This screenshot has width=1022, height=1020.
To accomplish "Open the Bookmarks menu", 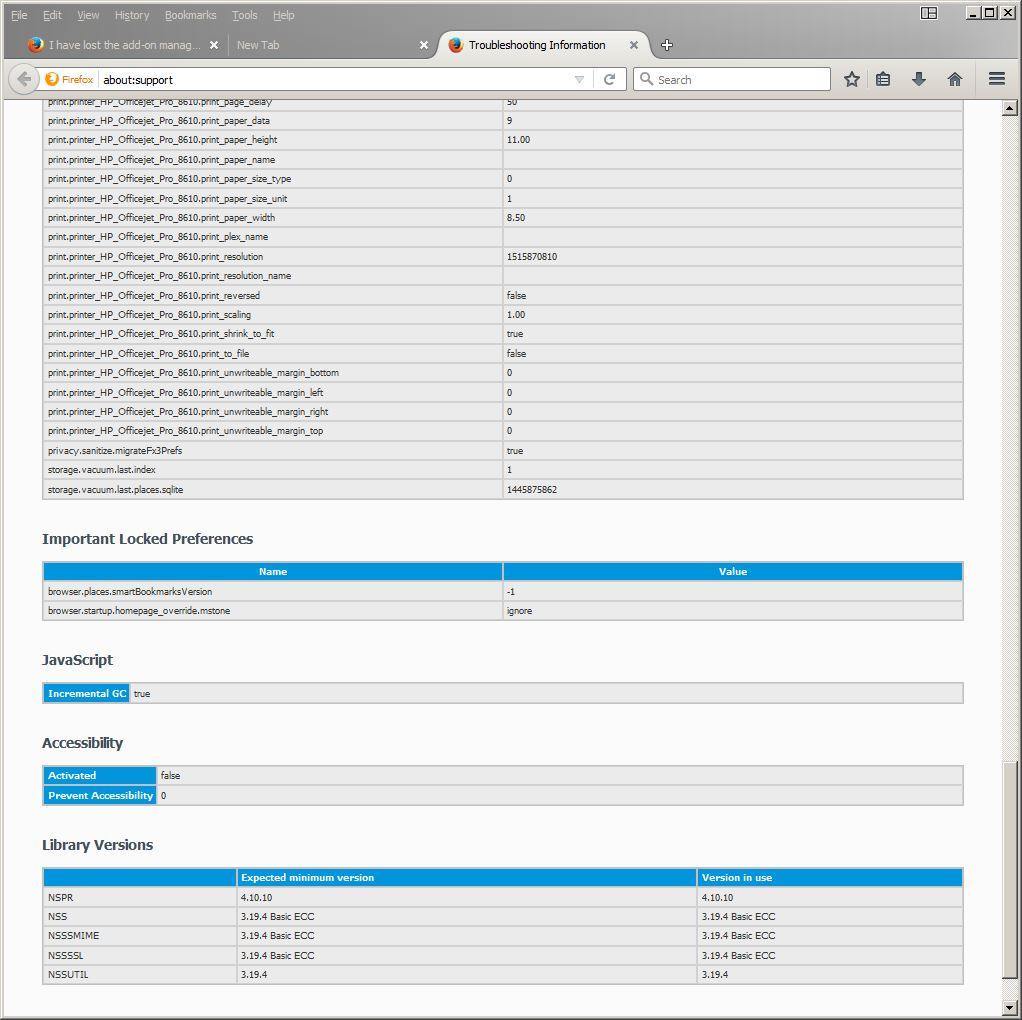I will click(x=190, y=15).
